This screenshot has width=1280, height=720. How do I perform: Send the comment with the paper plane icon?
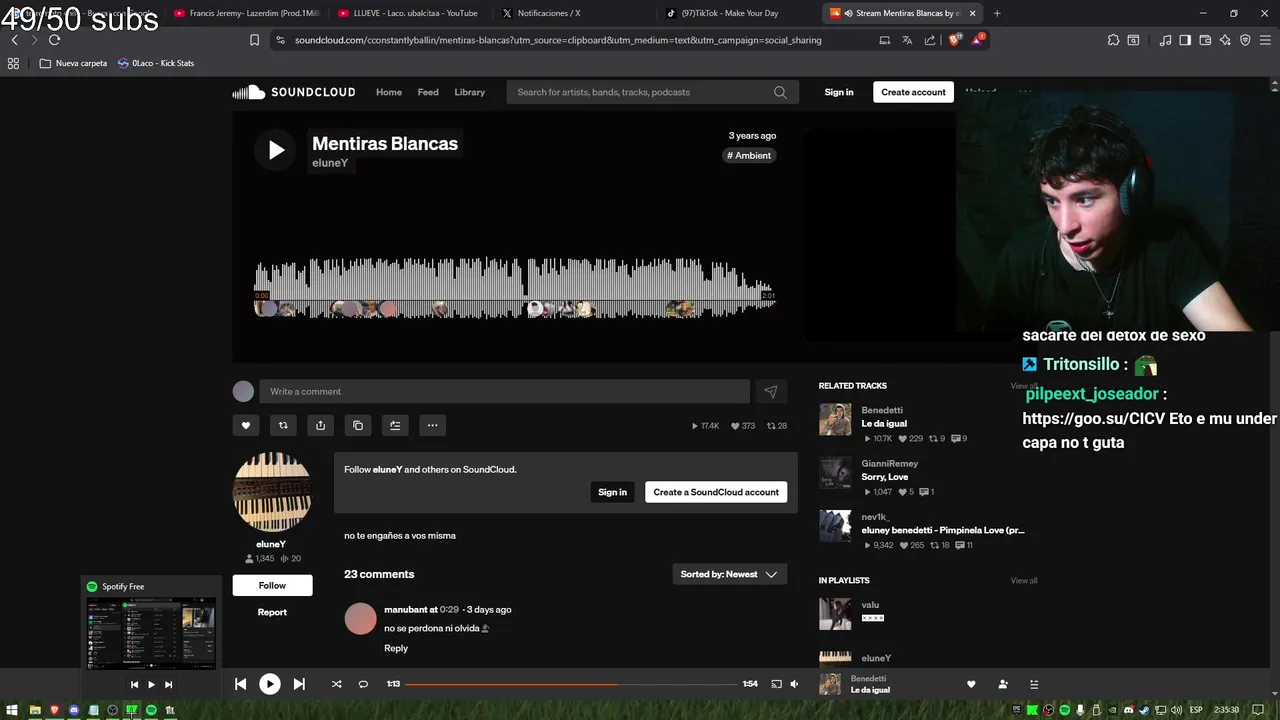[770, 392]
